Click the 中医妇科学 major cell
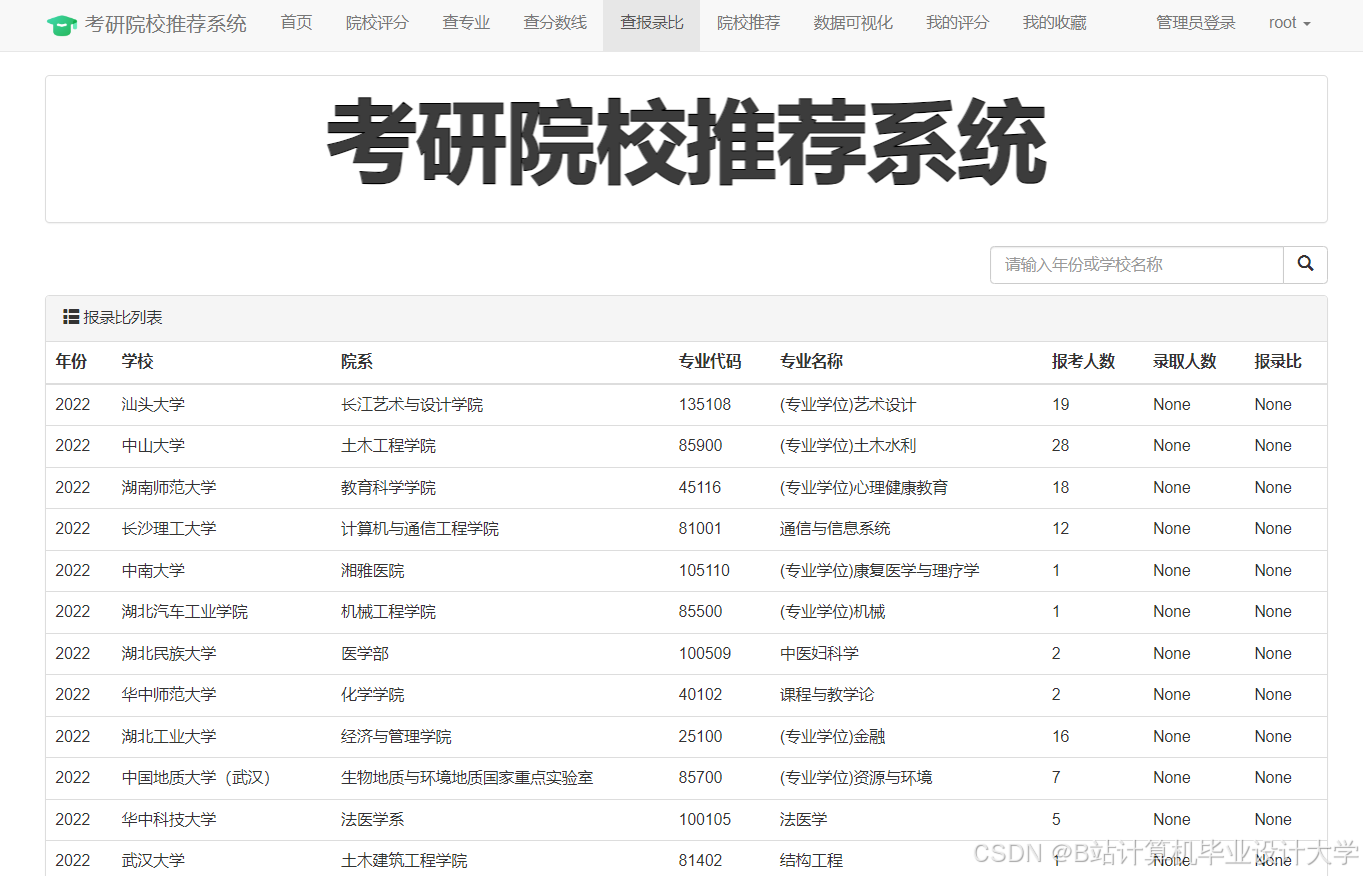 click(818, 654)
